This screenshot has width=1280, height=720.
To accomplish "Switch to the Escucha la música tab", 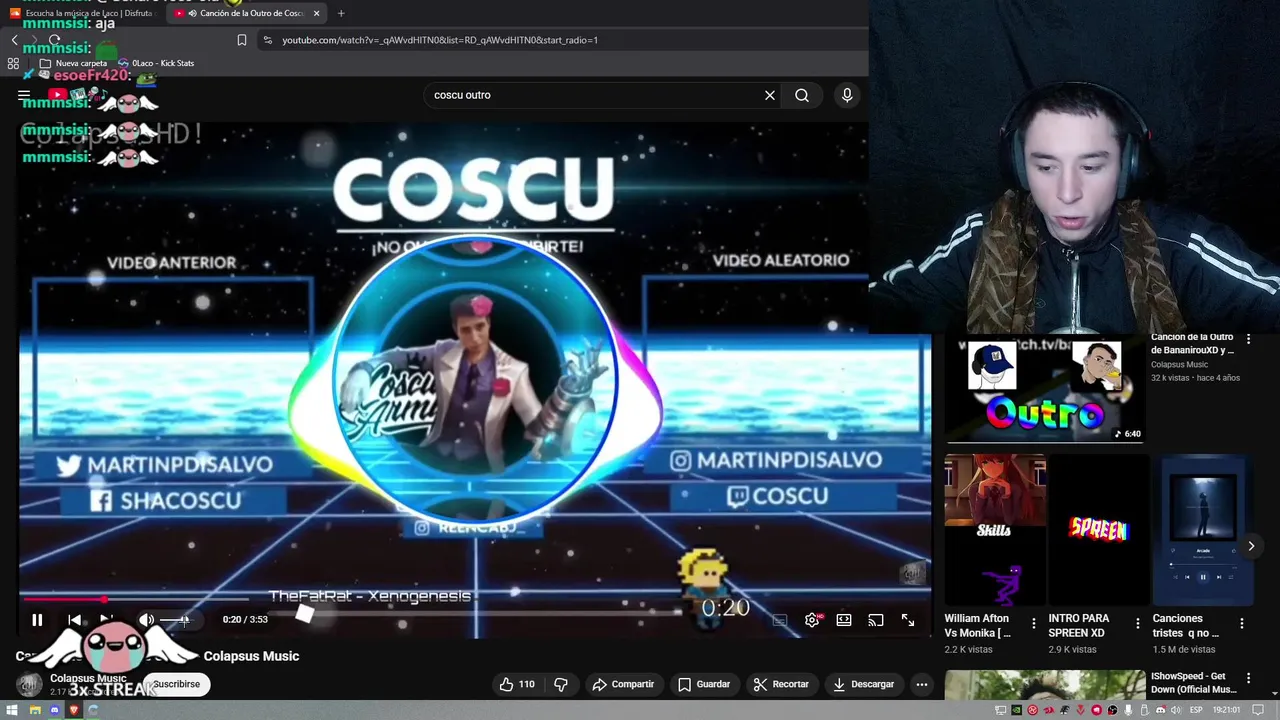I will pos(86,13).
